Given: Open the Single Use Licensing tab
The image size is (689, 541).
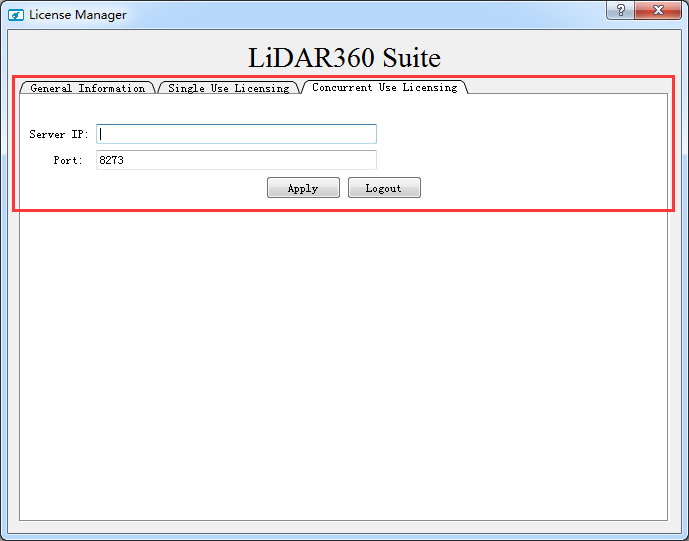Looking at the screenshot, I should coord(228,88).
